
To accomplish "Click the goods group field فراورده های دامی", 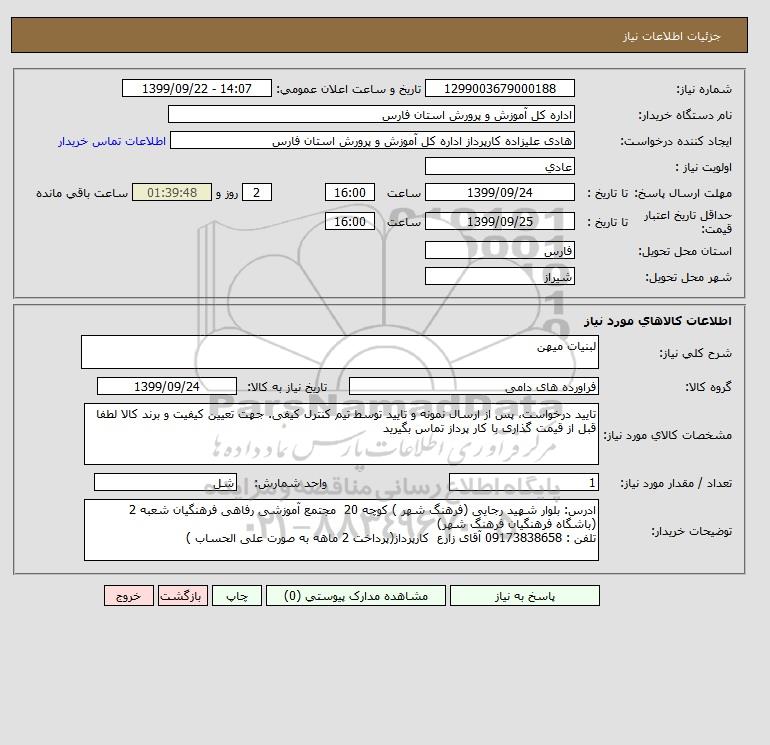I will 473,386.
